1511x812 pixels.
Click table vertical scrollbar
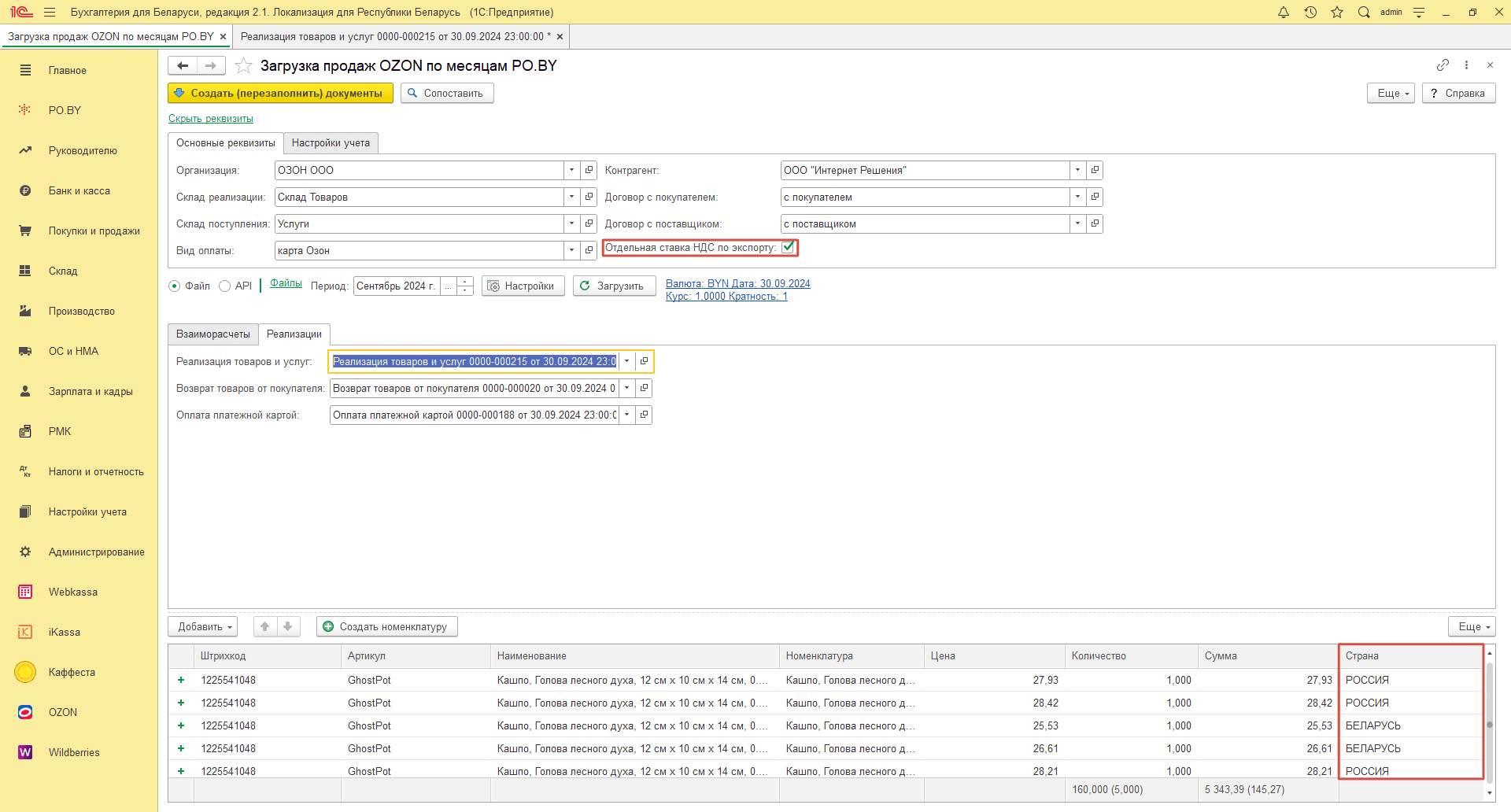(x=1489, y=724)
